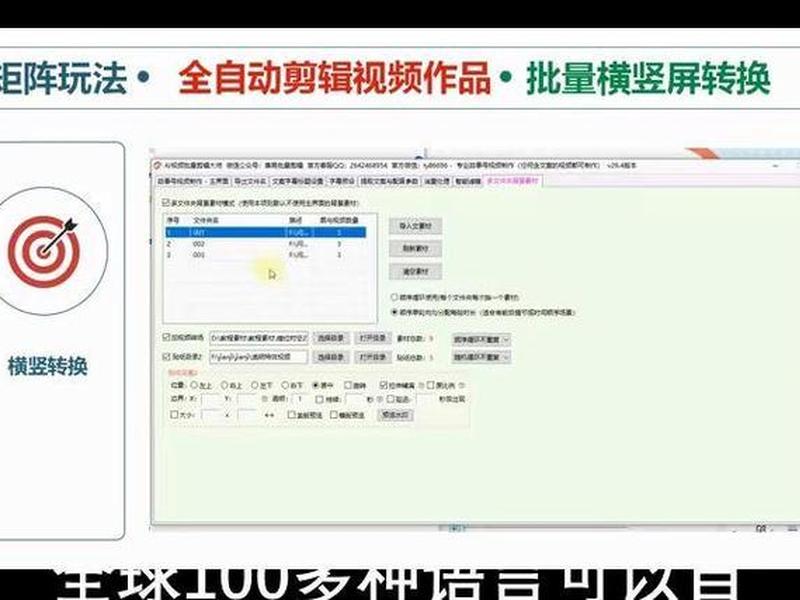Click the 透明 value field showing 1
The width and height of the screenshot is (800, 600).
point(301,399)
